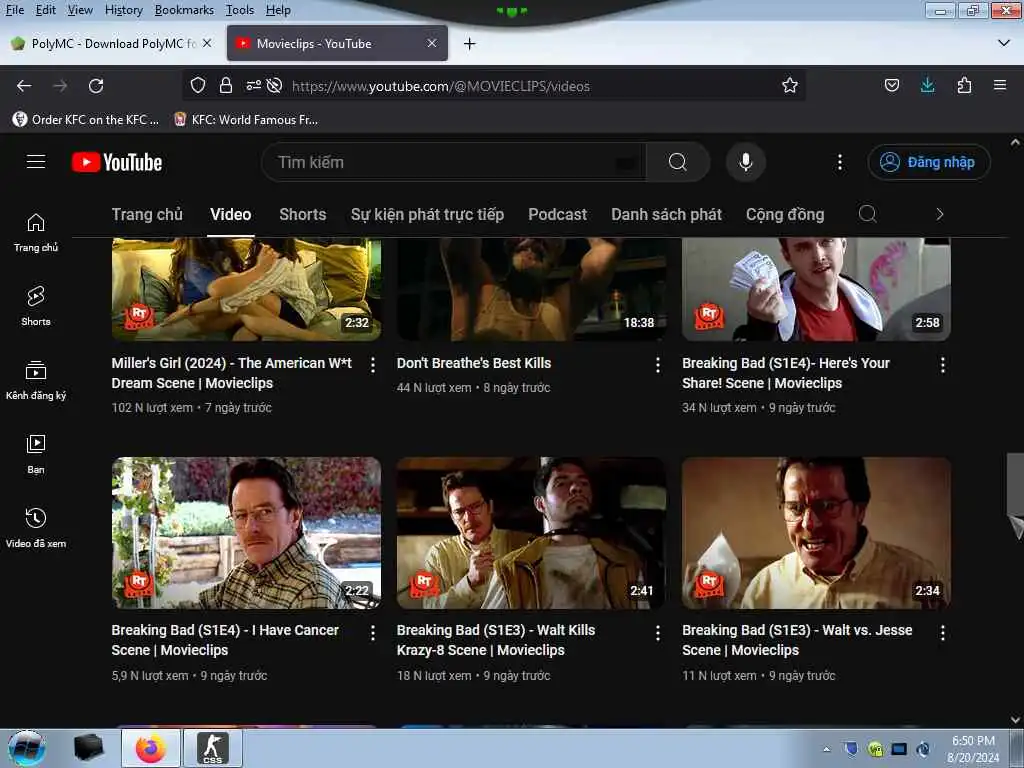Open options for Walt vs. Jesse video

[x=942, y=633]
